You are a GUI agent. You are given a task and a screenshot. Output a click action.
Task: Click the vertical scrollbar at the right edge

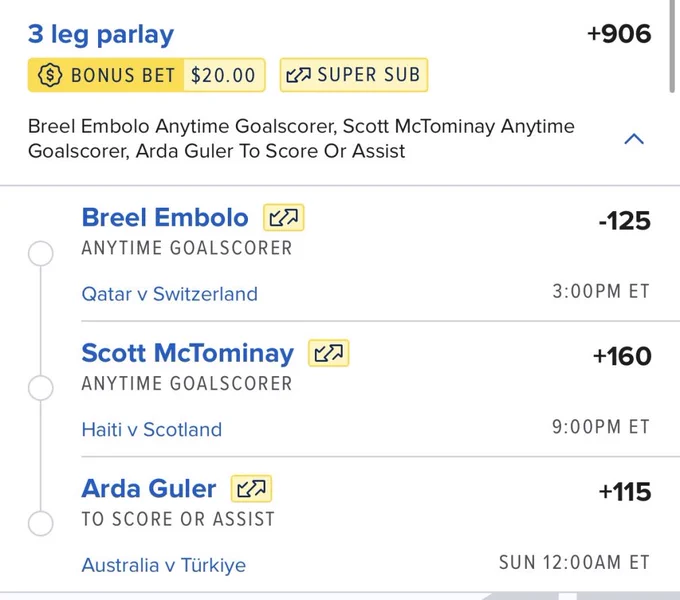pyautogui.click(x=672, y=46)
